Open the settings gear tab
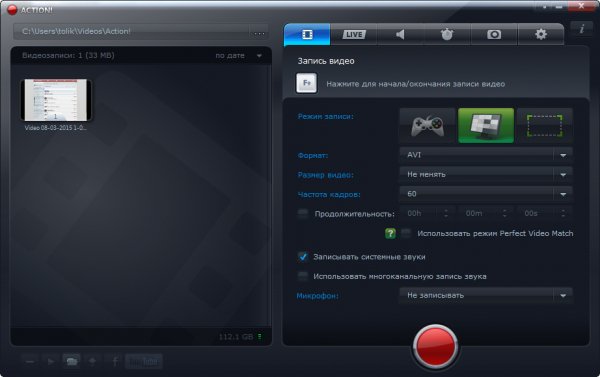This screenshot has width=600, height=377. click(541, 34)
